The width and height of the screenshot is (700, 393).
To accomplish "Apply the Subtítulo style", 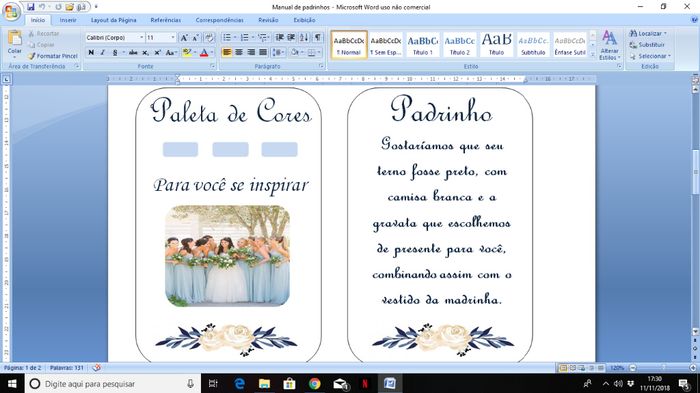I will 533,45.
